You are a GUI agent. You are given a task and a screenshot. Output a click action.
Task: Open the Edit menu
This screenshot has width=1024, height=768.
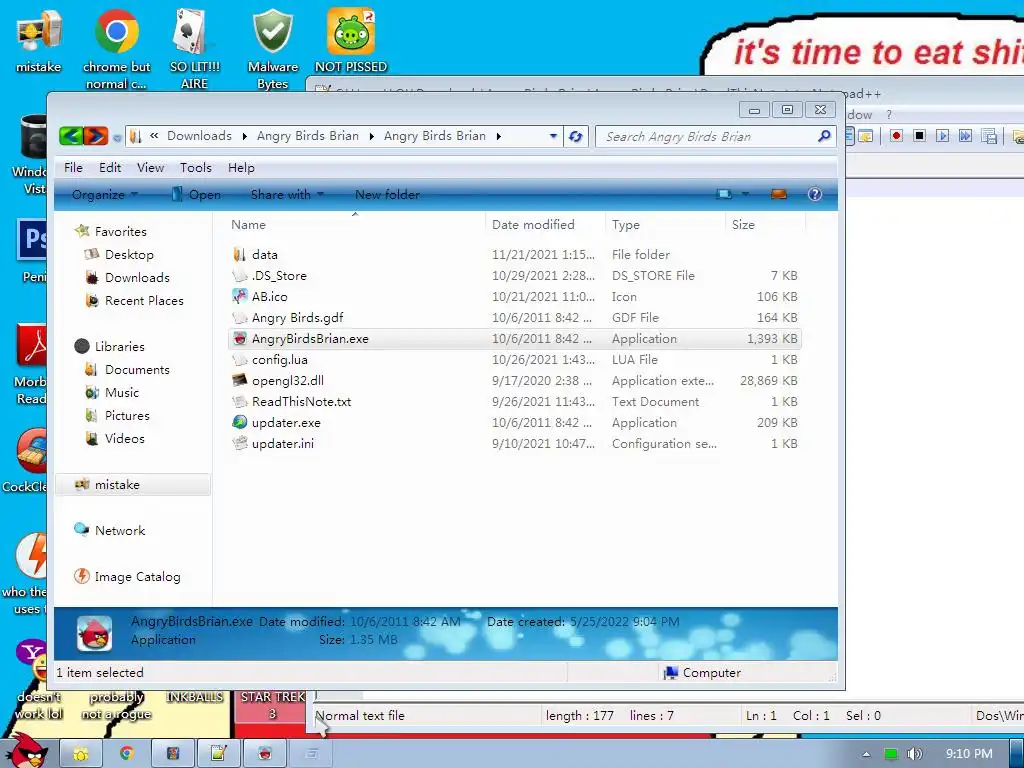coord(110,168)
